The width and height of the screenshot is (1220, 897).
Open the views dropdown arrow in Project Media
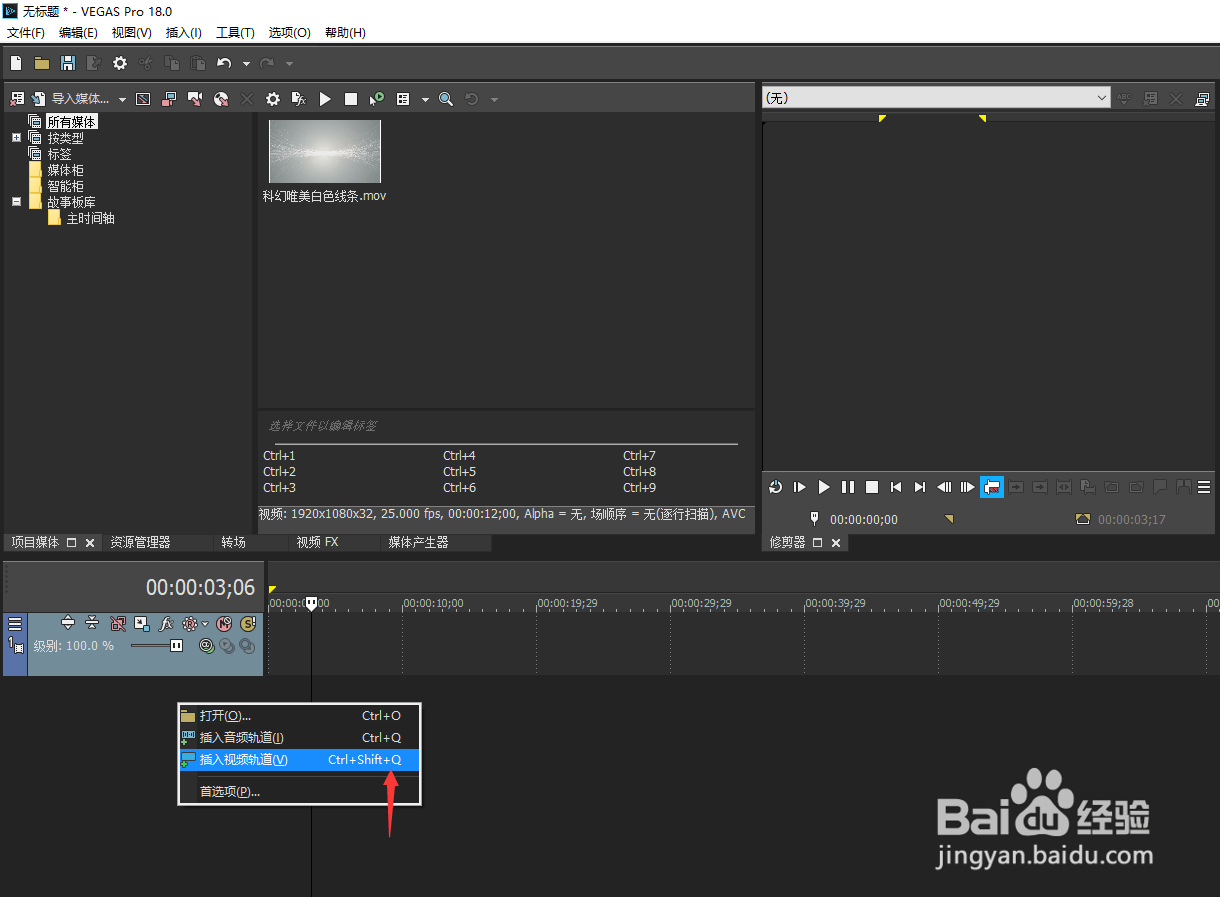[x=424, y=100]
